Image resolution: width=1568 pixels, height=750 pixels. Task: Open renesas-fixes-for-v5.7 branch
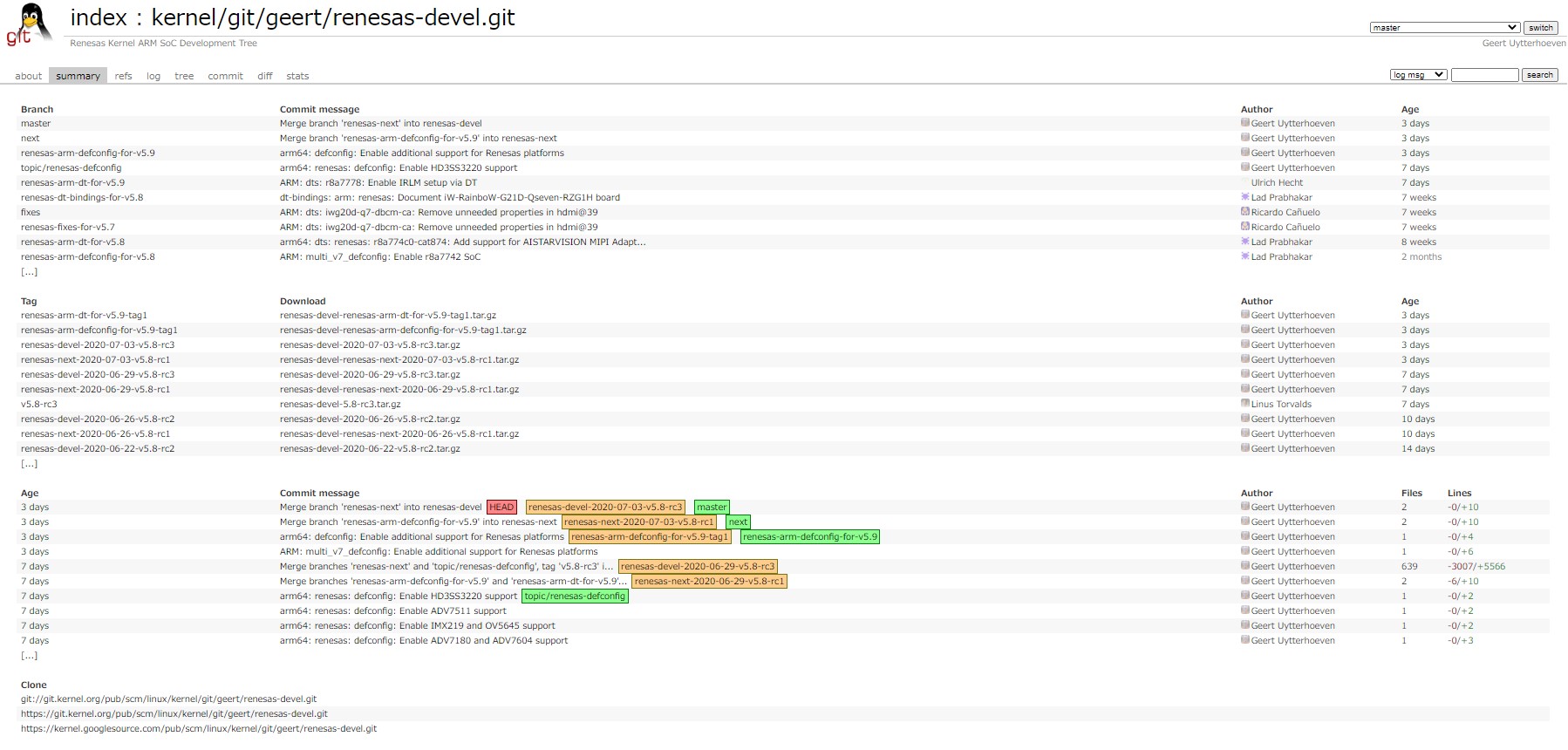coord(68,228)
